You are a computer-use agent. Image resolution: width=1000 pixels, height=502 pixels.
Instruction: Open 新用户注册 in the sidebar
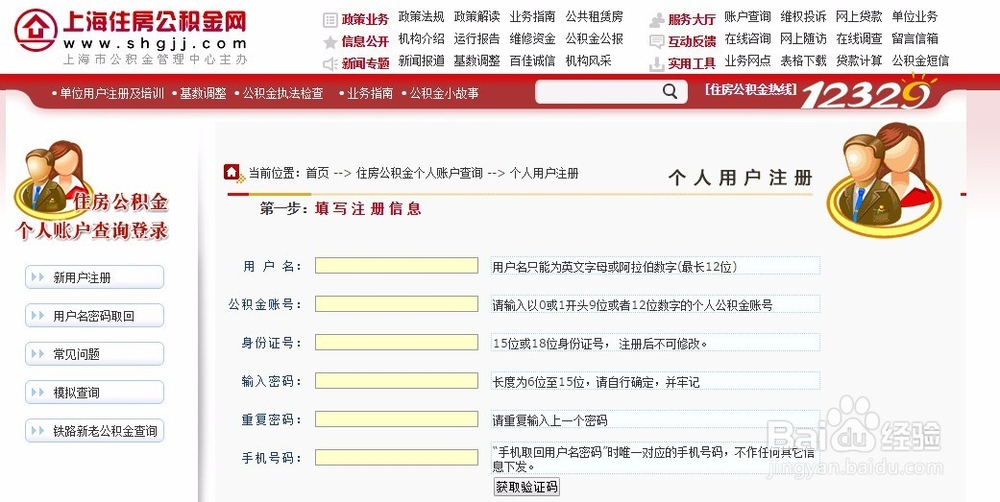pos(94,277)
